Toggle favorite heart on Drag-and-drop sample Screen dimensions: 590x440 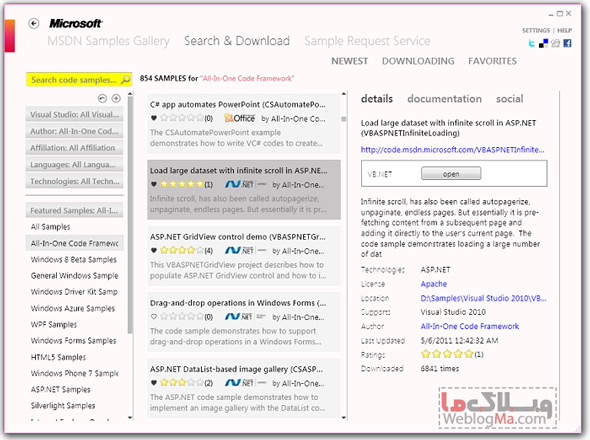(x=154, y=317)
